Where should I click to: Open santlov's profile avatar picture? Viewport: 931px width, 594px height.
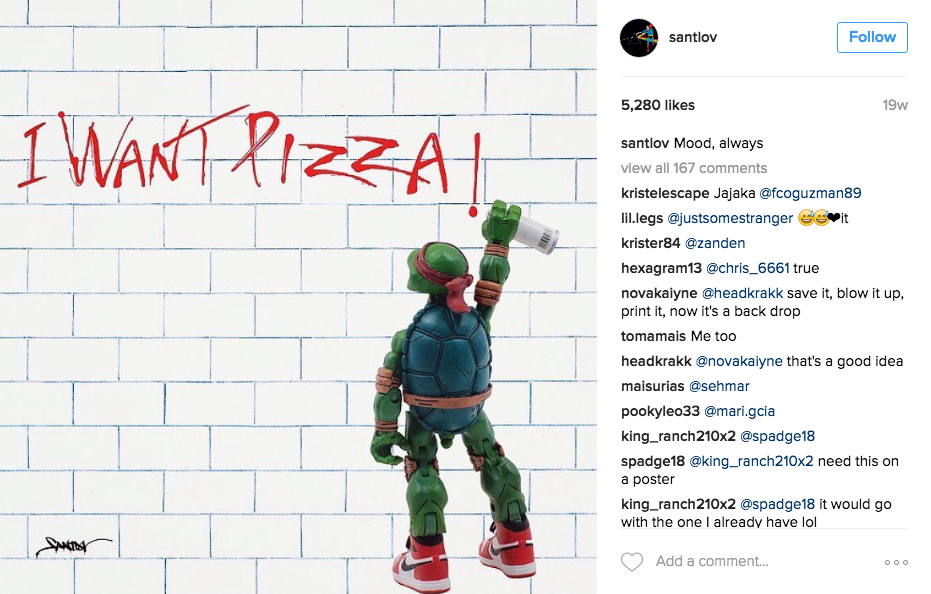click(639, 37)
